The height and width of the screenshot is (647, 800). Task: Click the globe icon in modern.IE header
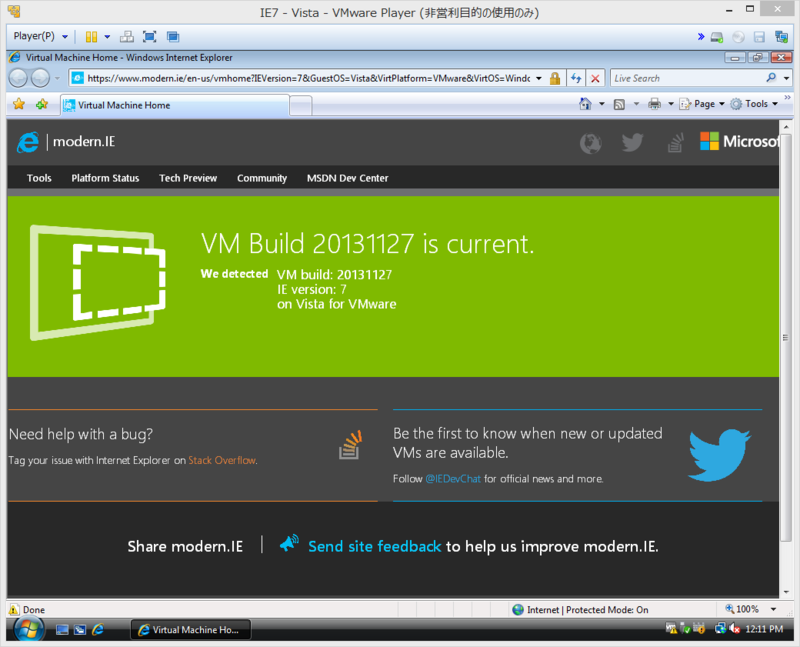590,143
